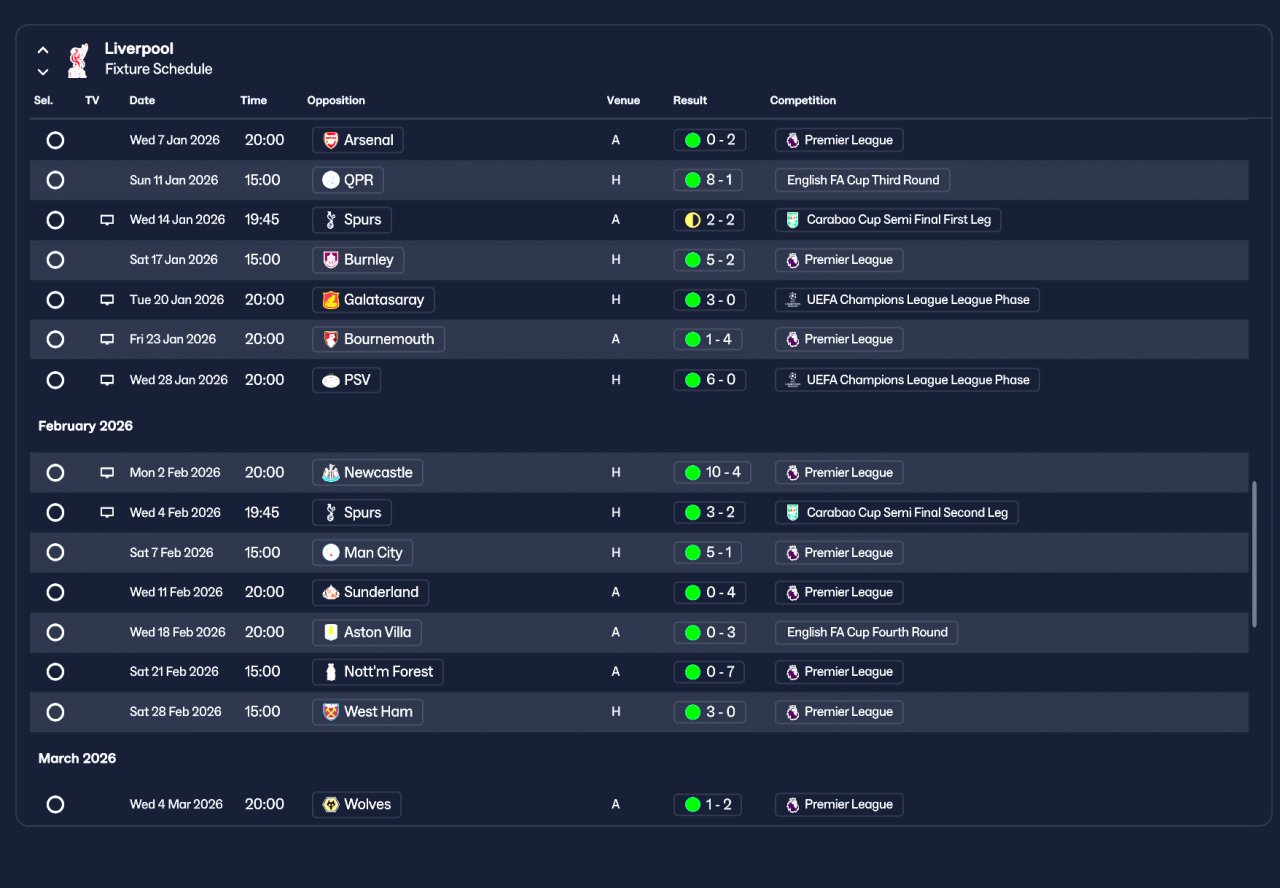This screenshot has height=888, width=1280.
Task: Click the Man City badge icon
Action: pos(330,553)
